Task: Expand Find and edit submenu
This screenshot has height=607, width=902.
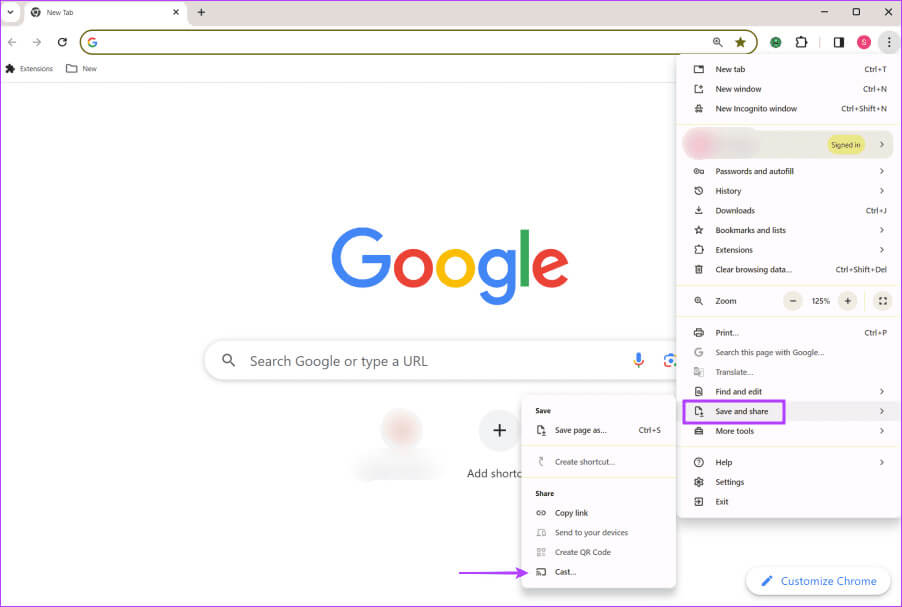Action: click(x=789, y=391)
